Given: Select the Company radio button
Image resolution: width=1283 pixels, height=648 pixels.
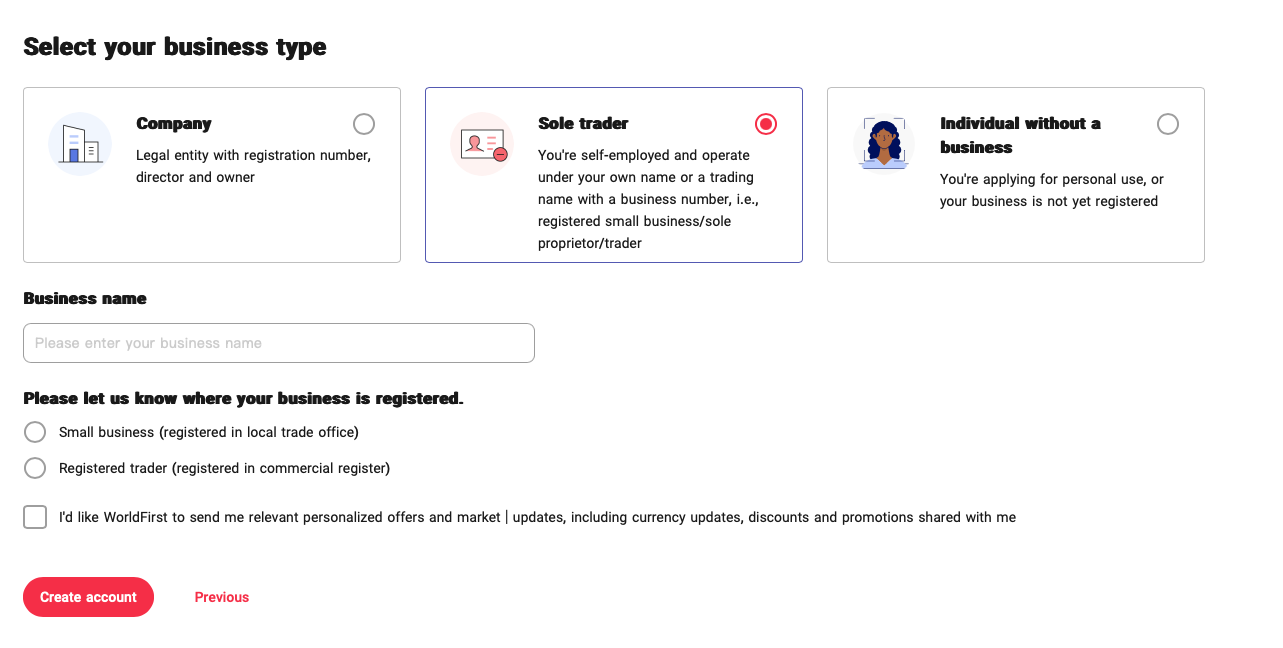Looking at the screenshot, I should (364, 124).
